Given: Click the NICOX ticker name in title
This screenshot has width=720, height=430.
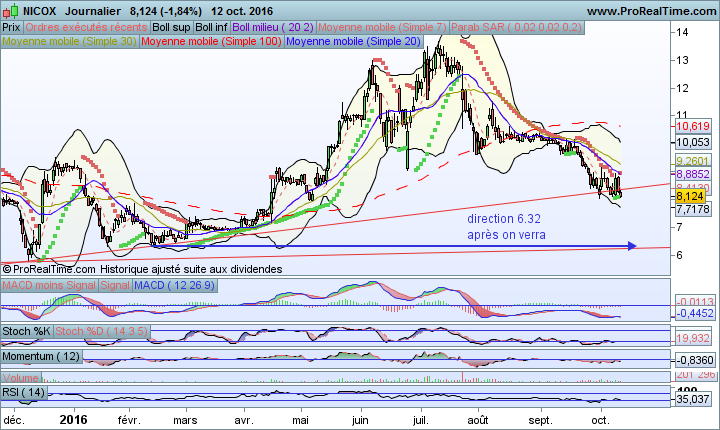Looking at the screenshot, I should click(x=39, y=11).
